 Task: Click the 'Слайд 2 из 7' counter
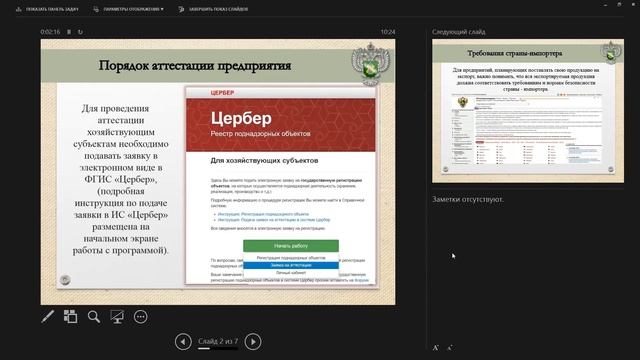click(218, 341)
